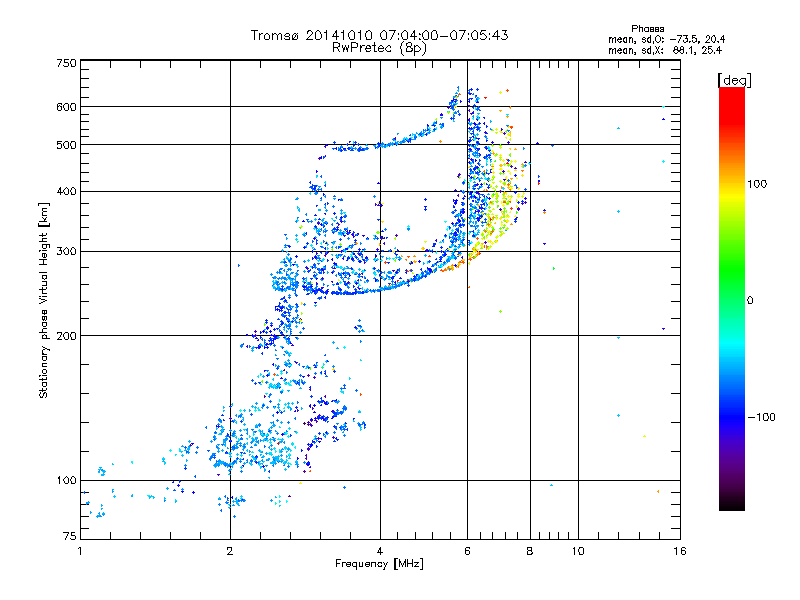Click the y-axis '75' tick label
This screenshot has width=800, height=600.
pyautogui.click(x=70, y=536)
